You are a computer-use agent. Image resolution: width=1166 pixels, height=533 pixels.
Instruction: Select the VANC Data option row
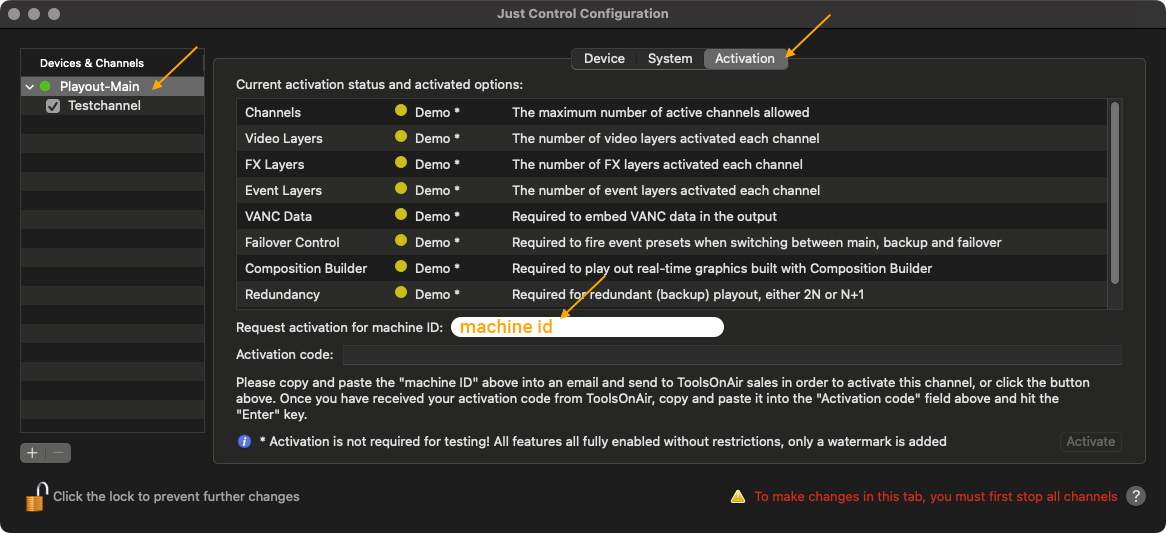click(x=671, y=216)
